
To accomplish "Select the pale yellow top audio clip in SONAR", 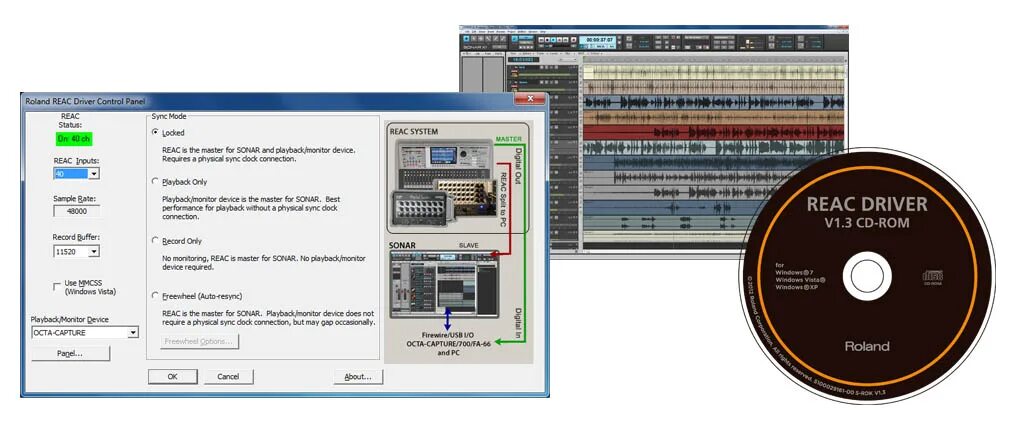I will [x=714, y=72].
